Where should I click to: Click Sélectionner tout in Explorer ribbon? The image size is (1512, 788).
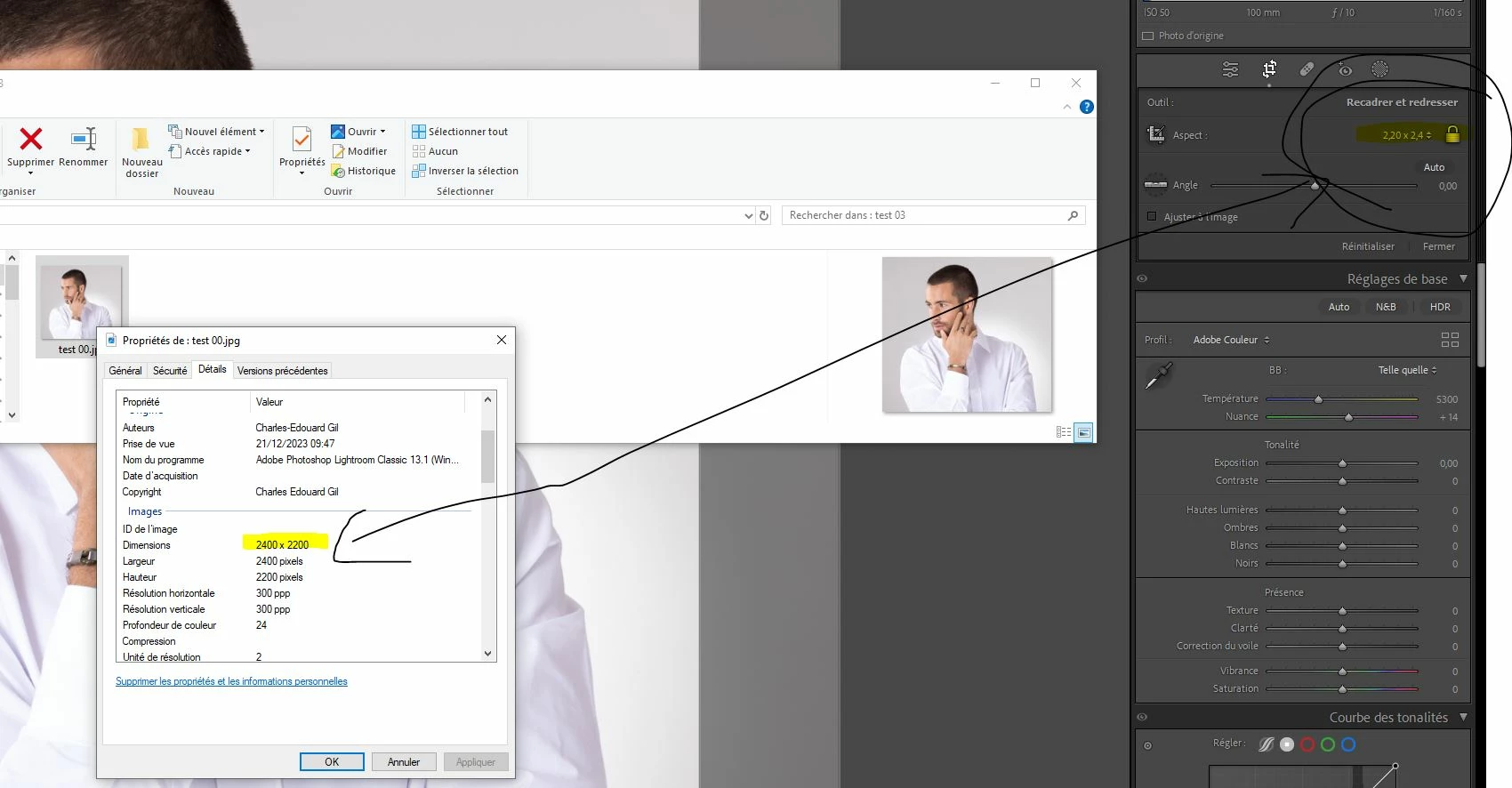(x=460, y=131)
